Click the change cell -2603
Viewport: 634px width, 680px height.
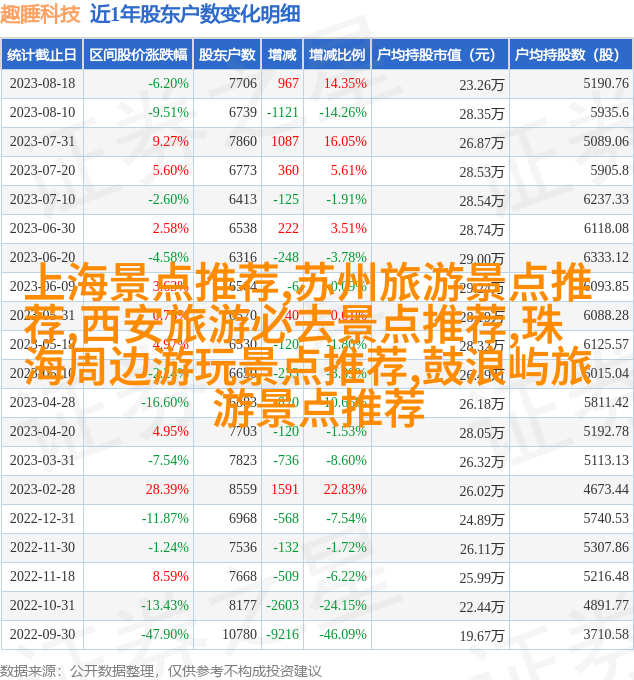[282, 606]
